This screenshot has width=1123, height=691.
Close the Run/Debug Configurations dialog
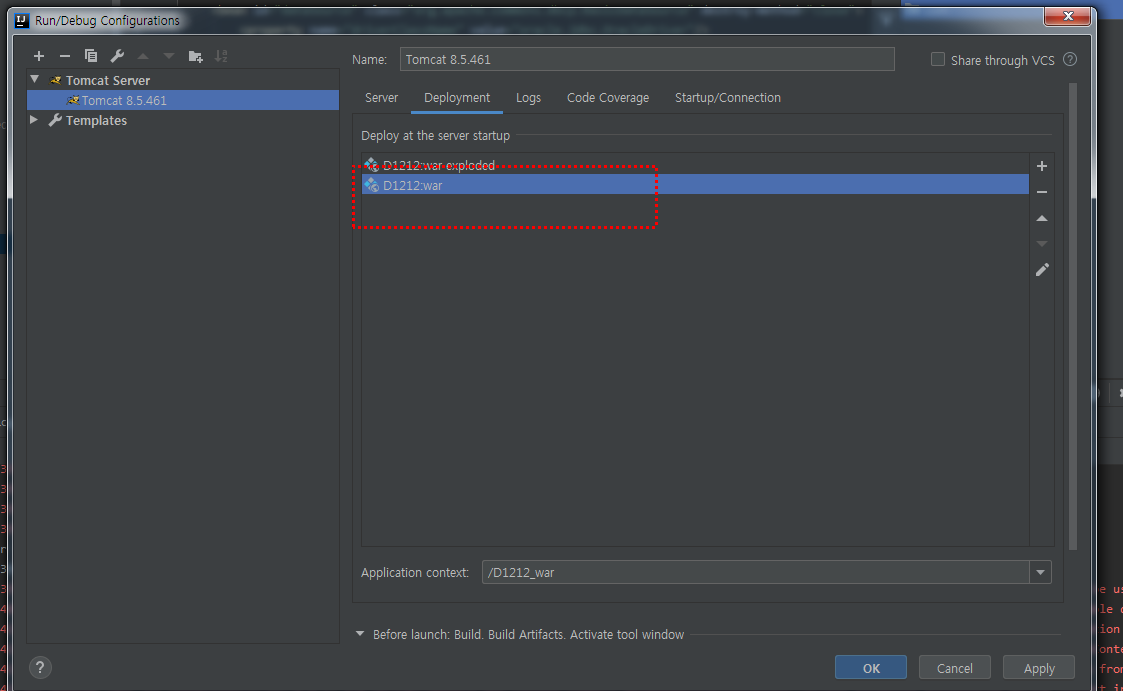click(1067, 16)
